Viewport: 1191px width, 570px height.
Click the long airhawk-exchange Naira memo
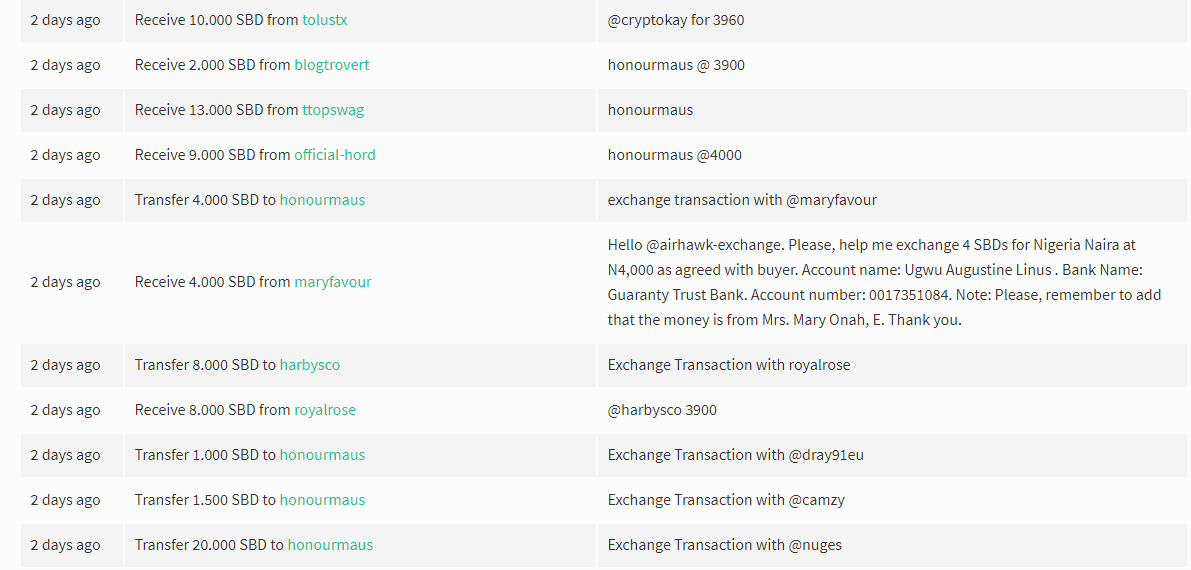pyautogui.click(x=884, y=282)
